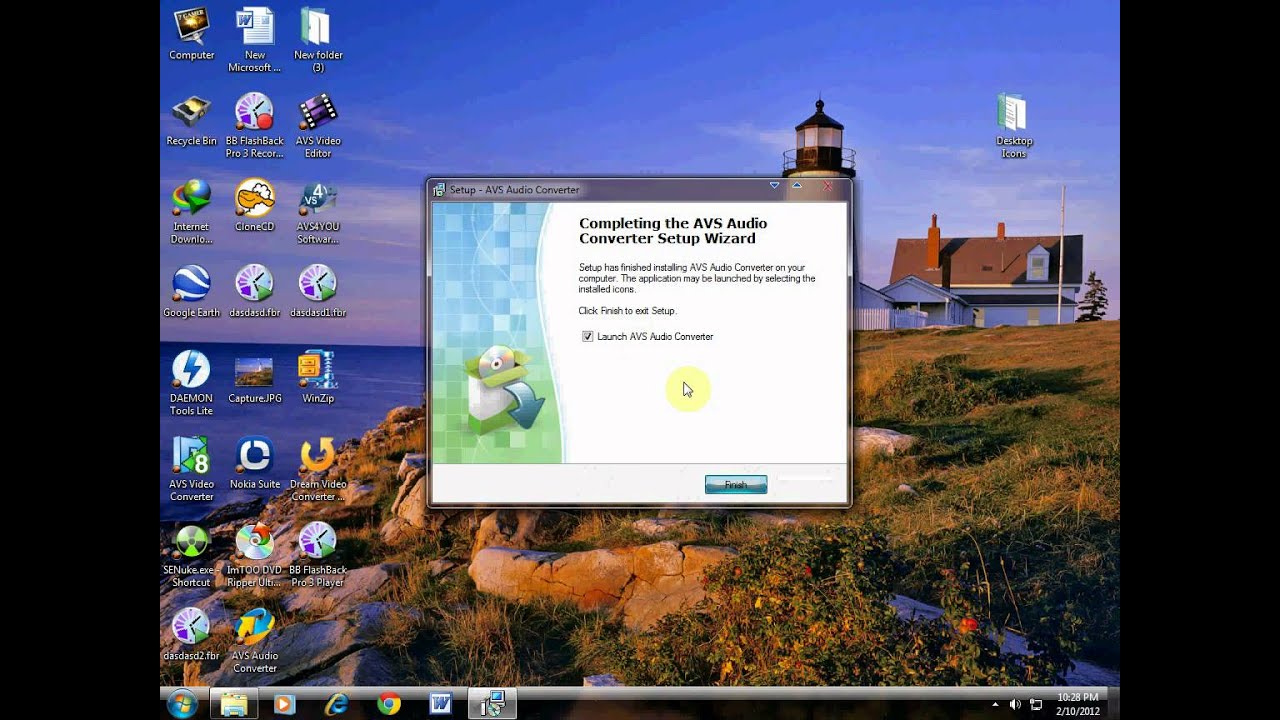Viewport: 1280px width, 720px height.
Task: Open the volume control in tray
Action: coord(1015,704)
